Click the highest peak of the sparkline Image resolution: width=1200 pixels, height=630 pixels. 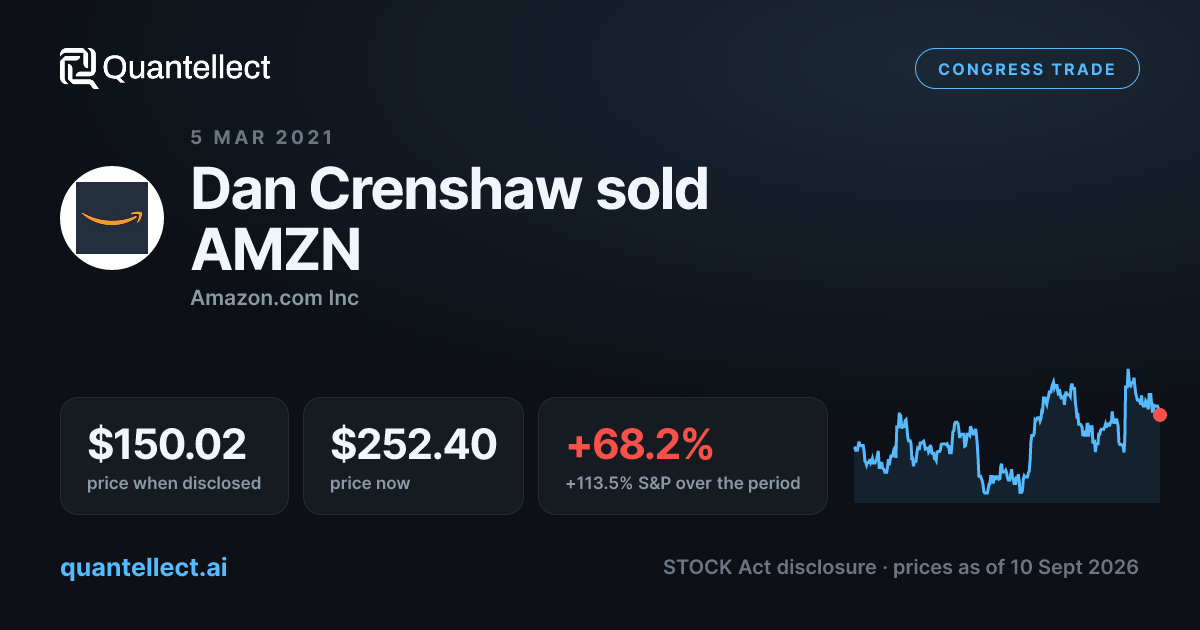tap(1128, 371)
